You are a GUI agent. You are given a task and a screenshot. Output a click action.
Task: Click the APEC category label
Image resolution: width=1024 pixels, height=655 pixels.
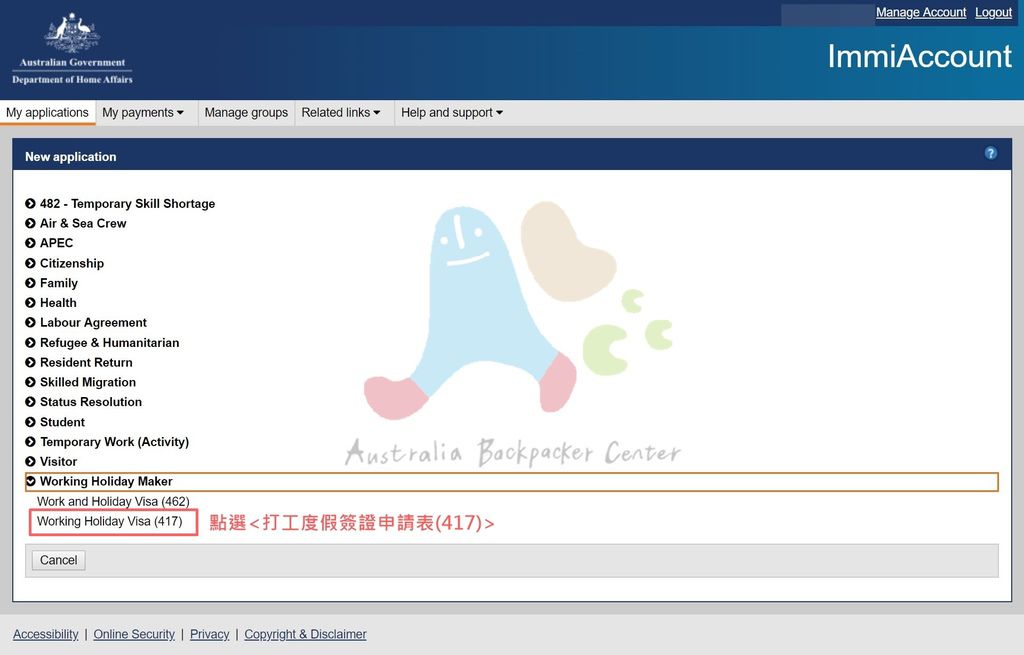click(x=56, y=243)
